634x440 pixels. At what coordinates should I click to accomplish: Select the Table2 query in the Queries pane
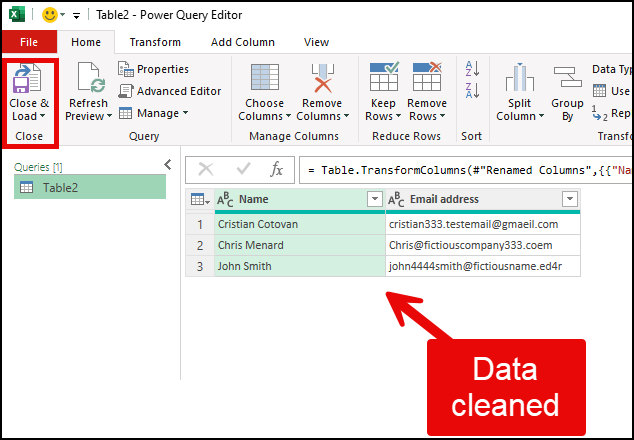tap(90, 187)
